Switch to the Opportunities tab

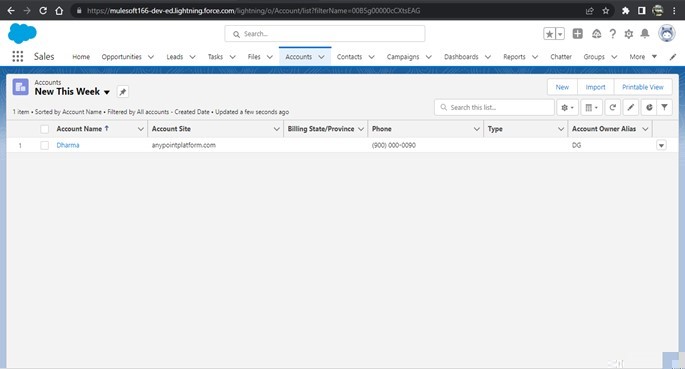pyautogui.click(x=121, y=57)
